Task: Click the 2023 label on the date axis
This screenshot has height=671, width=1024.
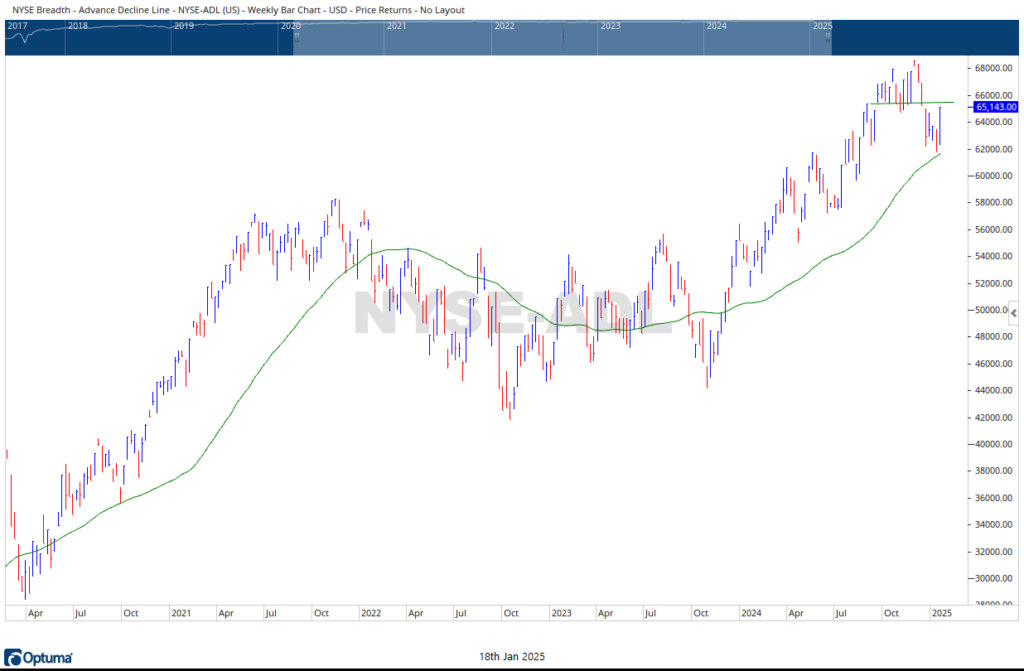Action: [562, 611]
